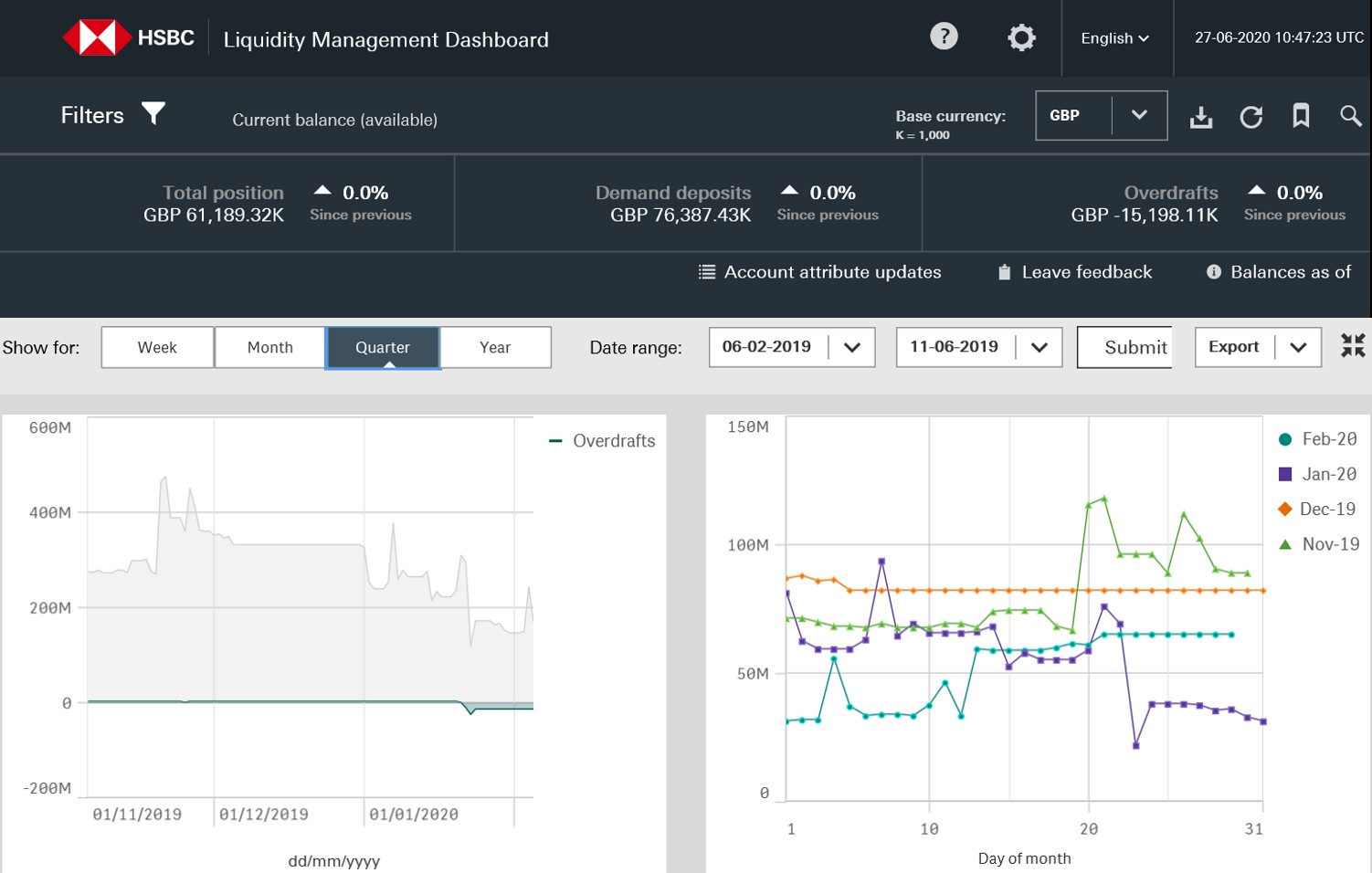Screen dimensions: 1372x873
Task: Refresh the dashboard data
Action: [x=1251, y=116]
